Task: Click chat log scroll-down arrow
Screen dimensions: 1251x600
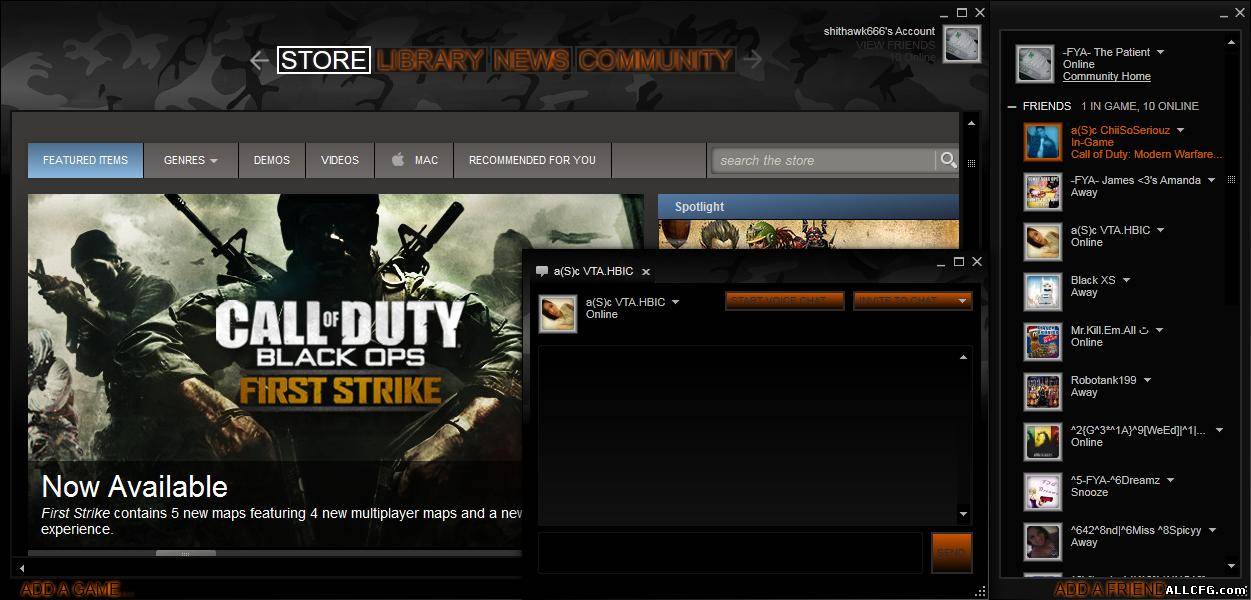Action: coord(964,514)
